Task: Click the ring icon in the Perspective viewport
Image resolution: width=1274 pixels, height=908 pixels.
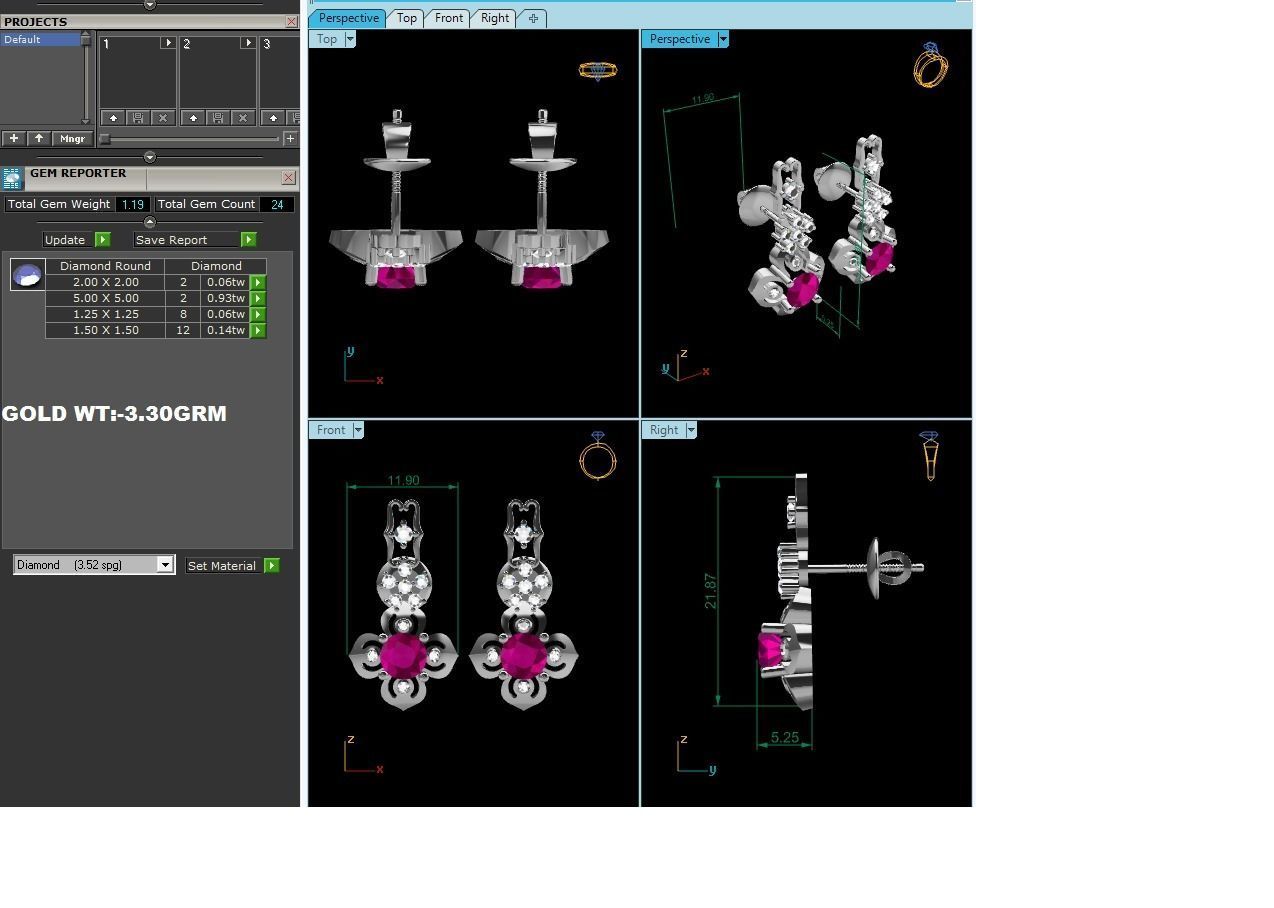Action: pos(930,65)
